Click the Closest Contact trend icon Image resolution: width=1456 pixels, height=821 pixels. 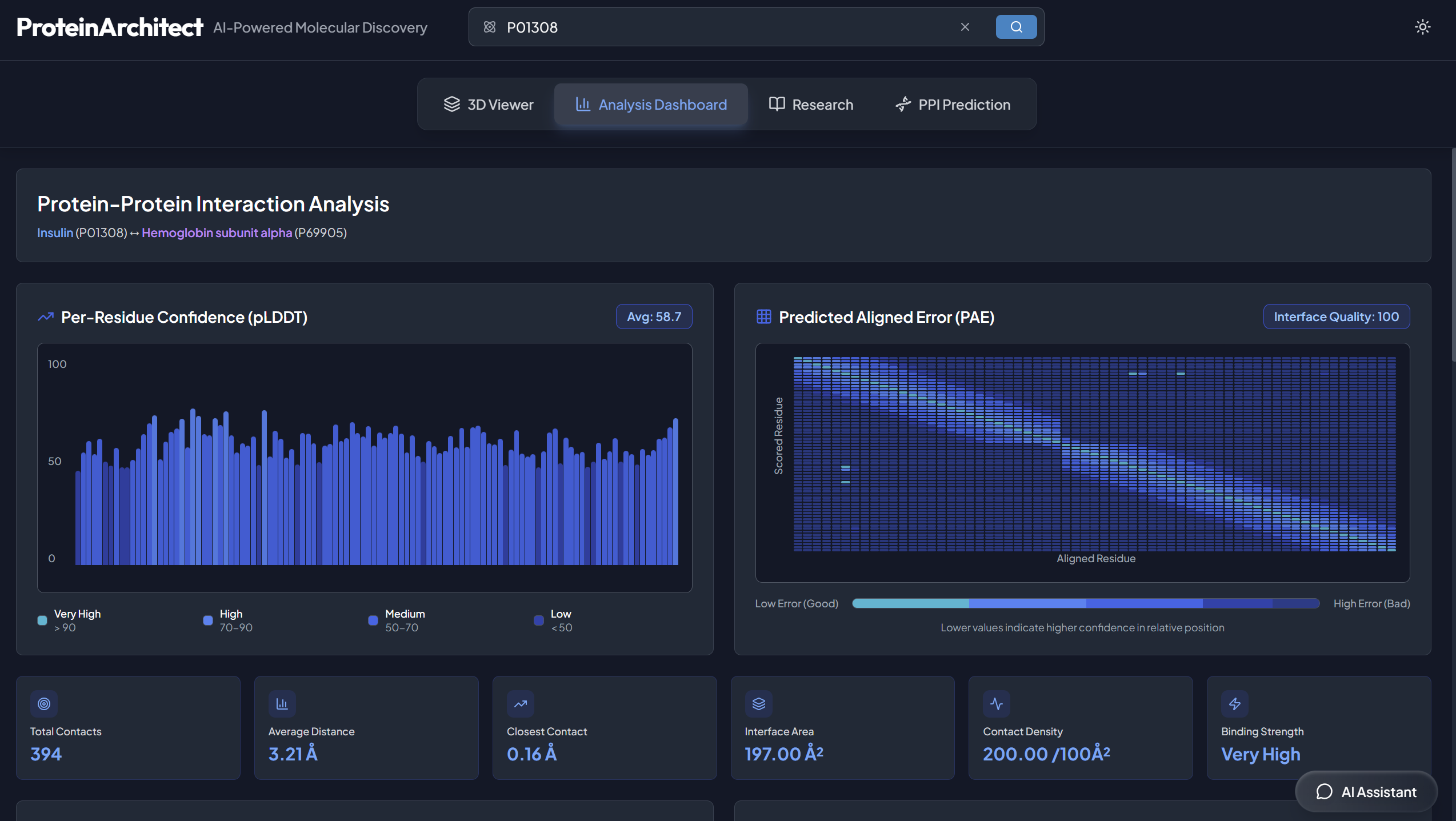pyautogui.click(x=521, y=704)
